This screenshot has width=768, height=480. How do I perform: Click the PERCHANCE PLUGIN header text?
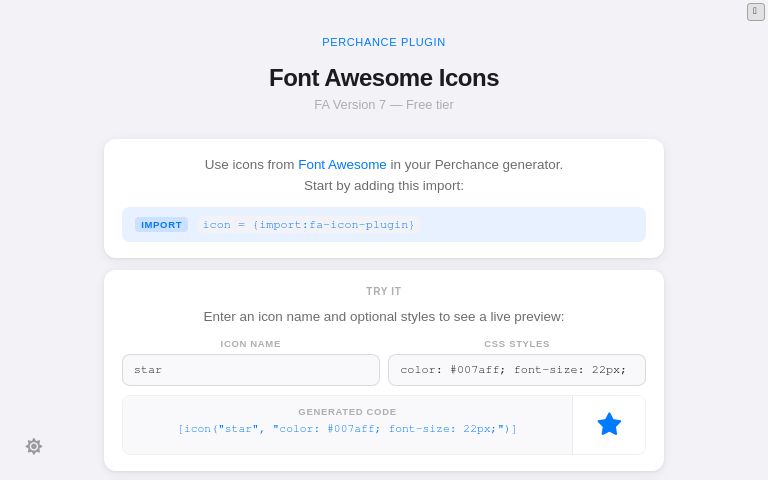pyautogui.click(x=384, y=42)
